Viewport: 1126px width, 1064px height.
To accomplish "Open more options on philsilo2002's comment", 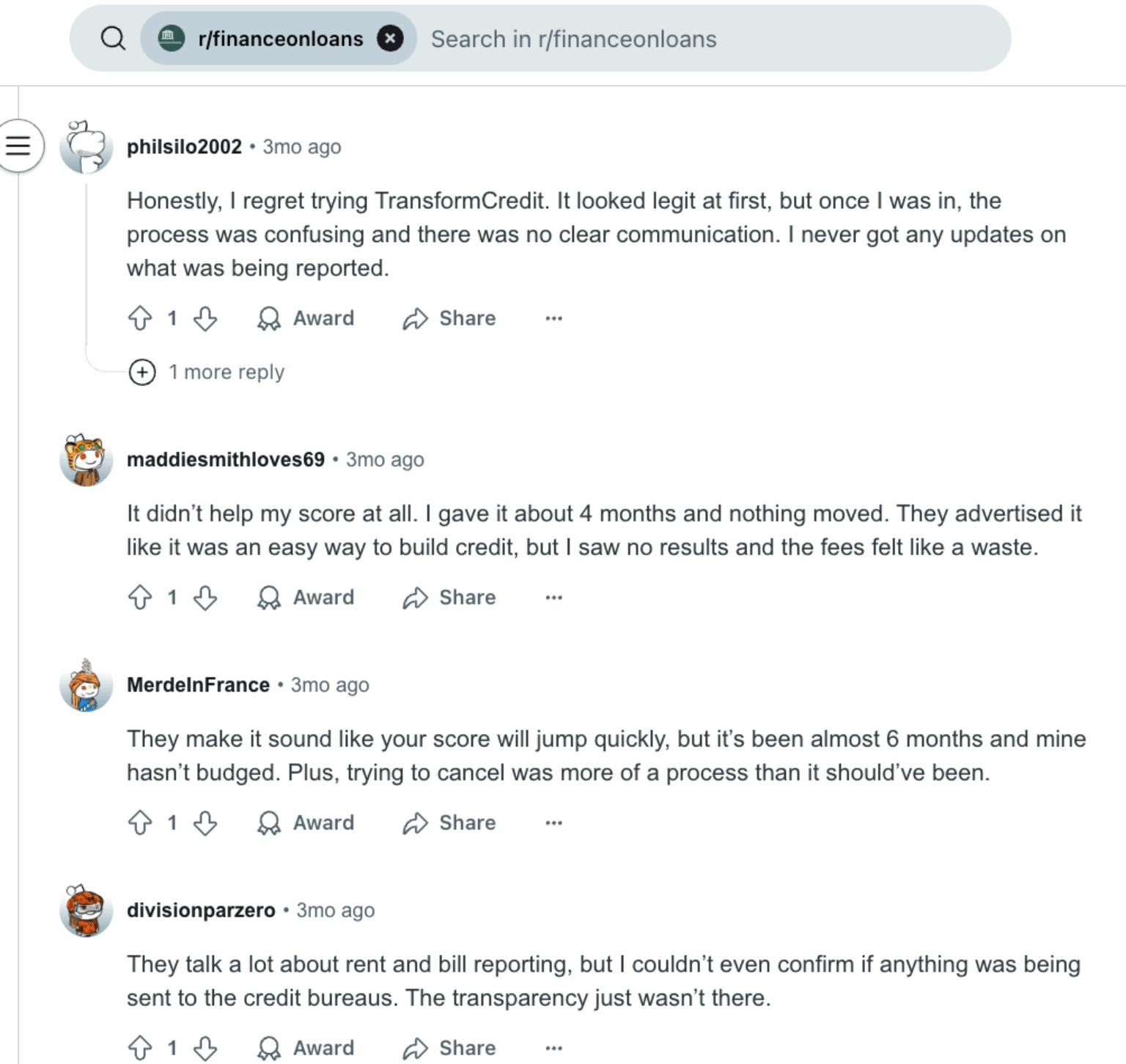I will click(553, 318).
